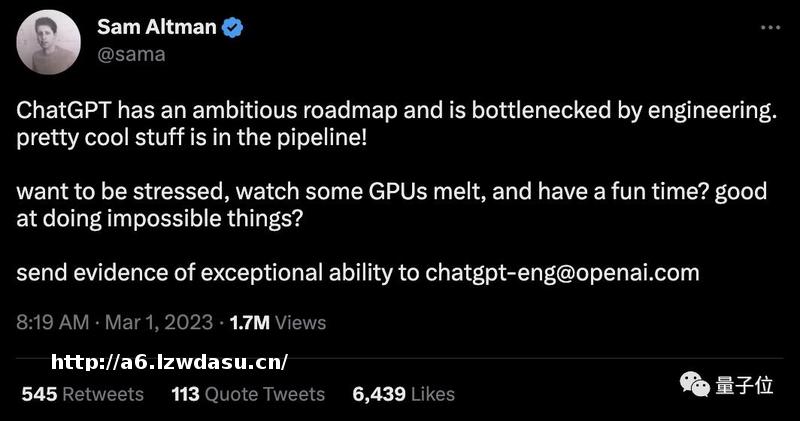Viewport: 800px width, 421px height.
Task: Click the blue verified checkmark badge
Action: [233, 28]
